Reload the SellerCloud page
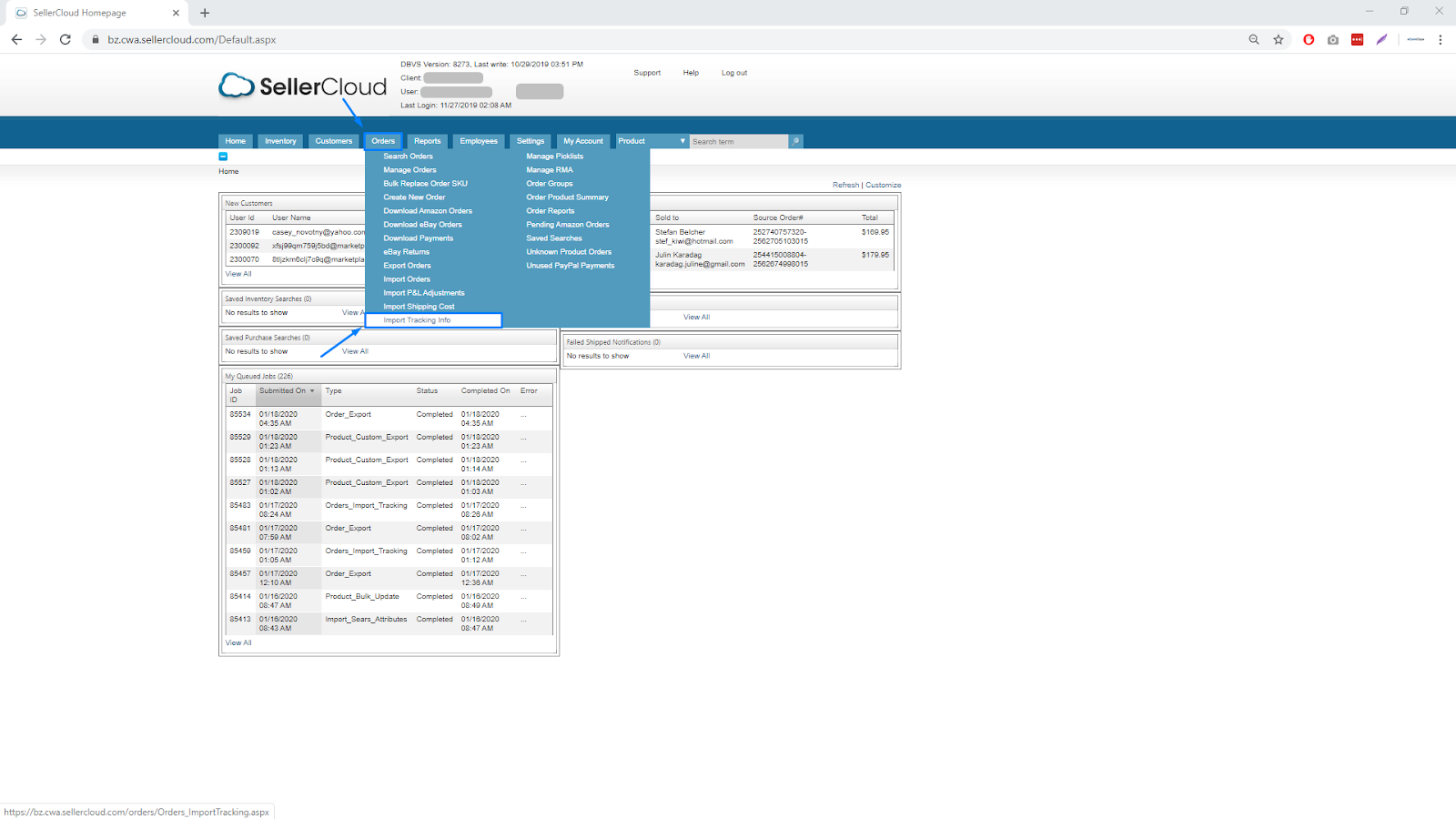This screenshot has height=819, width=1456. 66,39
